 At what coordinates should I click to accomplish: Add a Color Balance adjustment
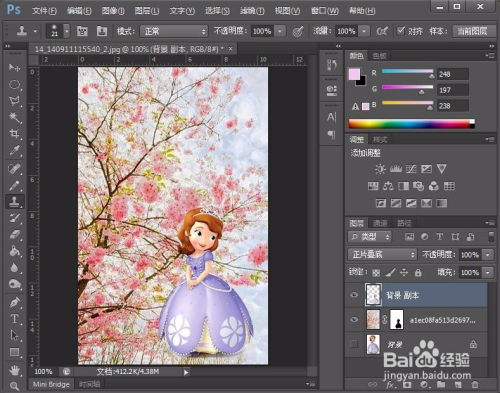[x=388, y=186]
